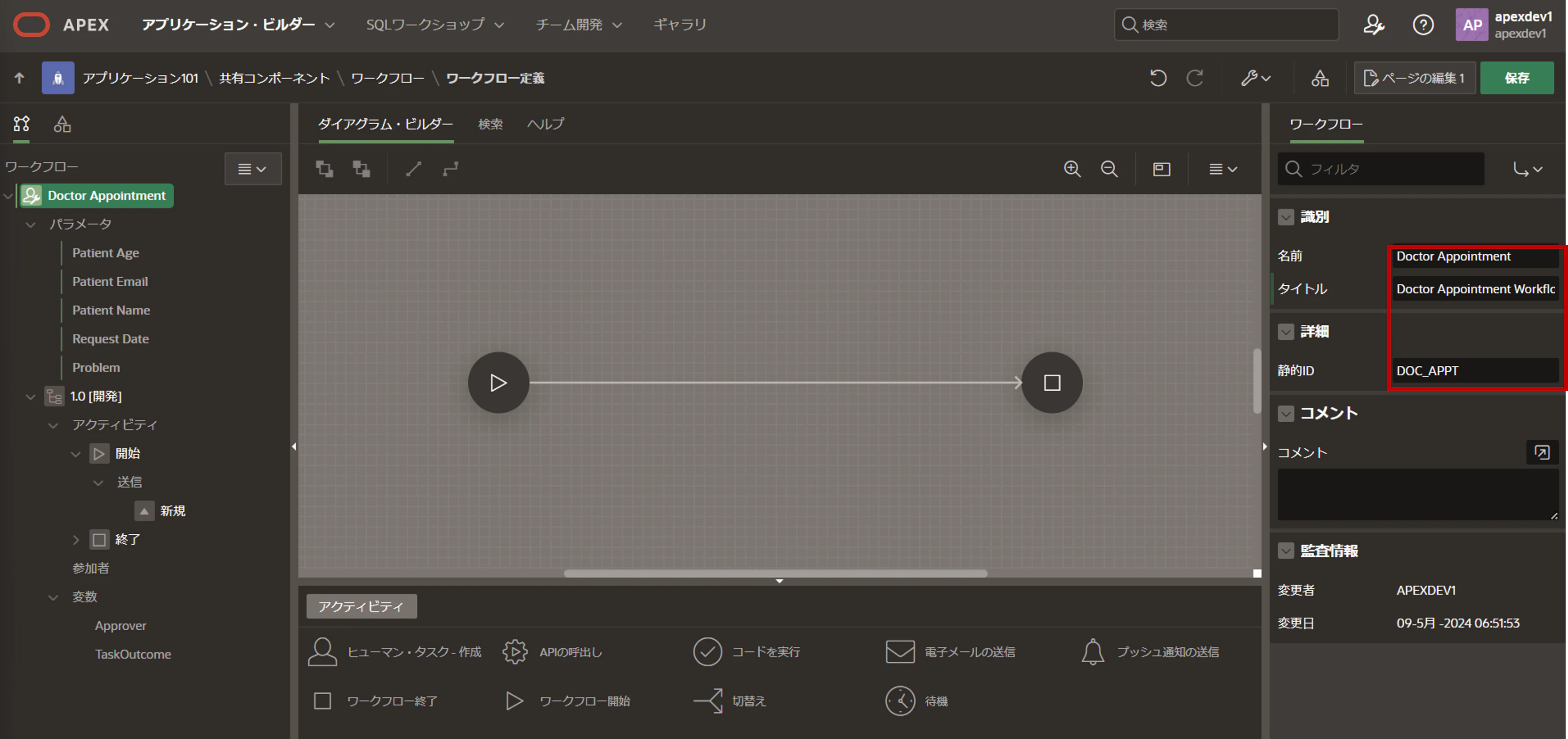Select the Human Task Create activity icon
1568x739 pixels.
pos(322,651)
